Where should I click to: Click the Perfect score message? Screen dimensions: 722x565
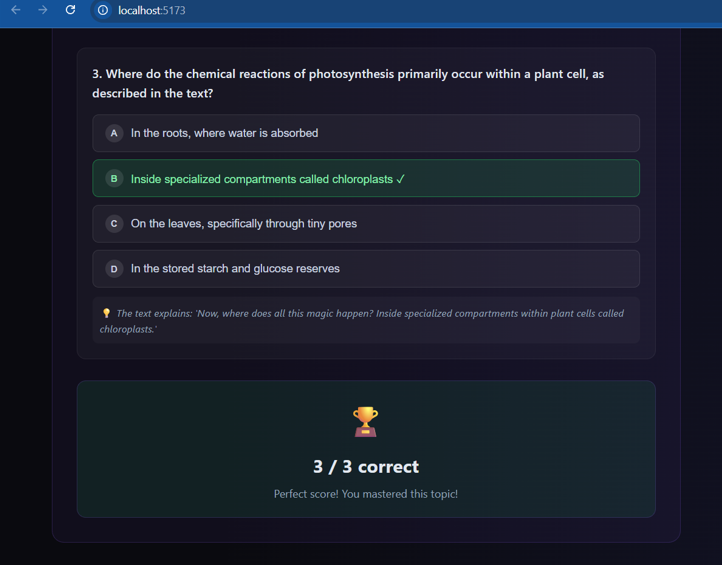(366, 494)
